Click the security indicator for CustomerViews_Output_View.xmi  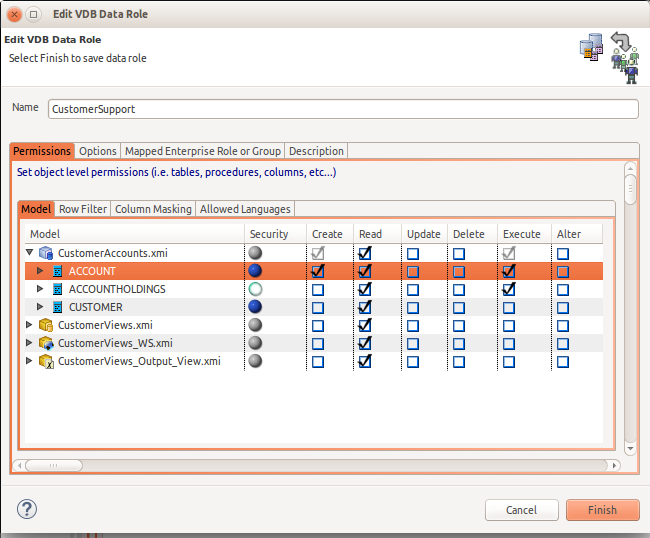[x=255, y=361]
